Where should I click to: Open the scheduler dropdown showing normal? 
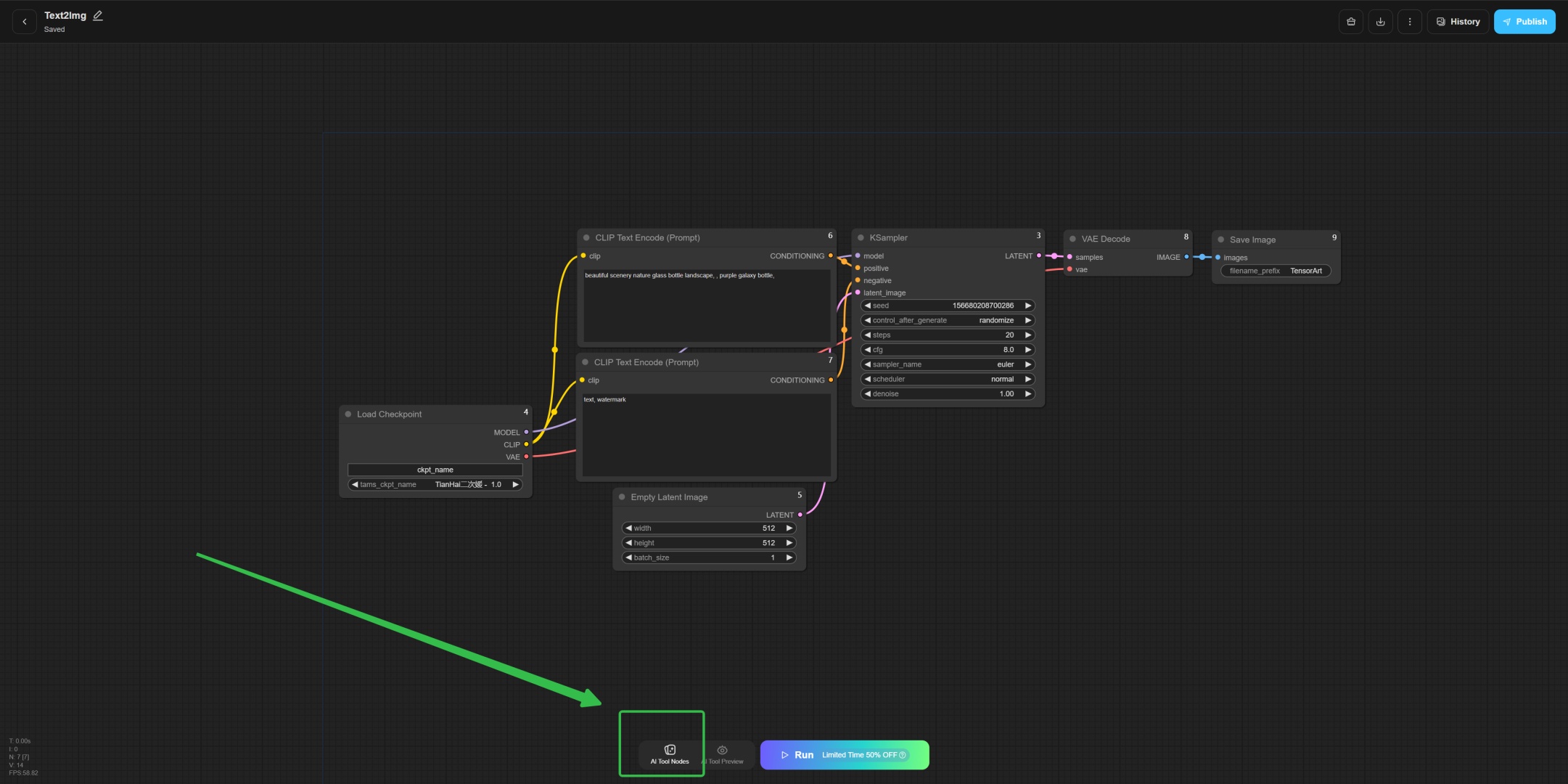point(947,379)
